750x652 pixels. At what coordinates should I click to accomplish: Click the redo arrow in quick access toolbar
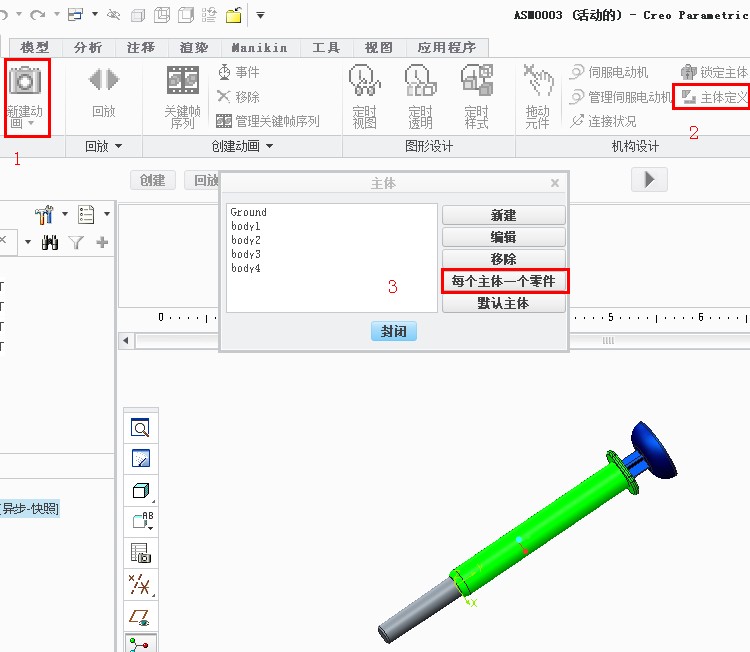(x=37, y=15)
